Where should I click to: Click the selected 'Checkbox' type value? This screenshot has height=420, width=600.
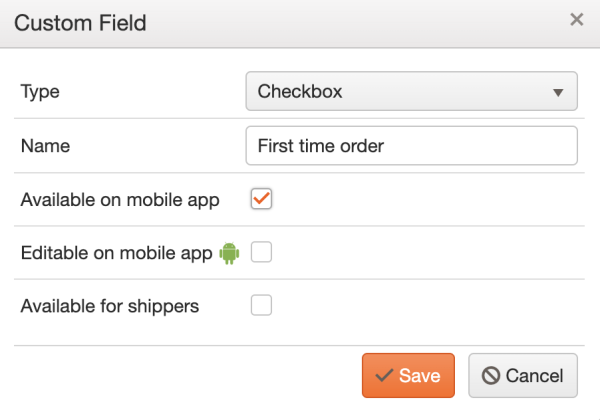(x=300, y=91)
